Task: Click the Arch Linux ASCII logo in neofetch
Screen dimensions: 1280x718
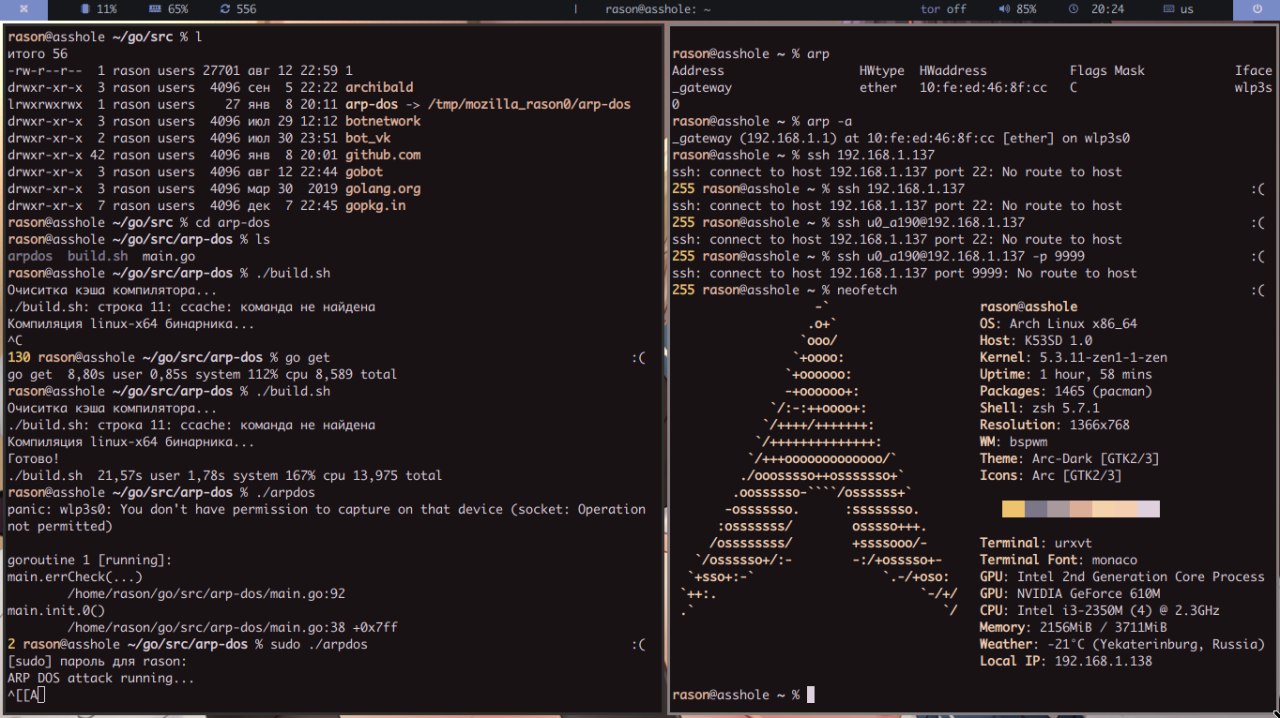Action: [x=819, y=458]
